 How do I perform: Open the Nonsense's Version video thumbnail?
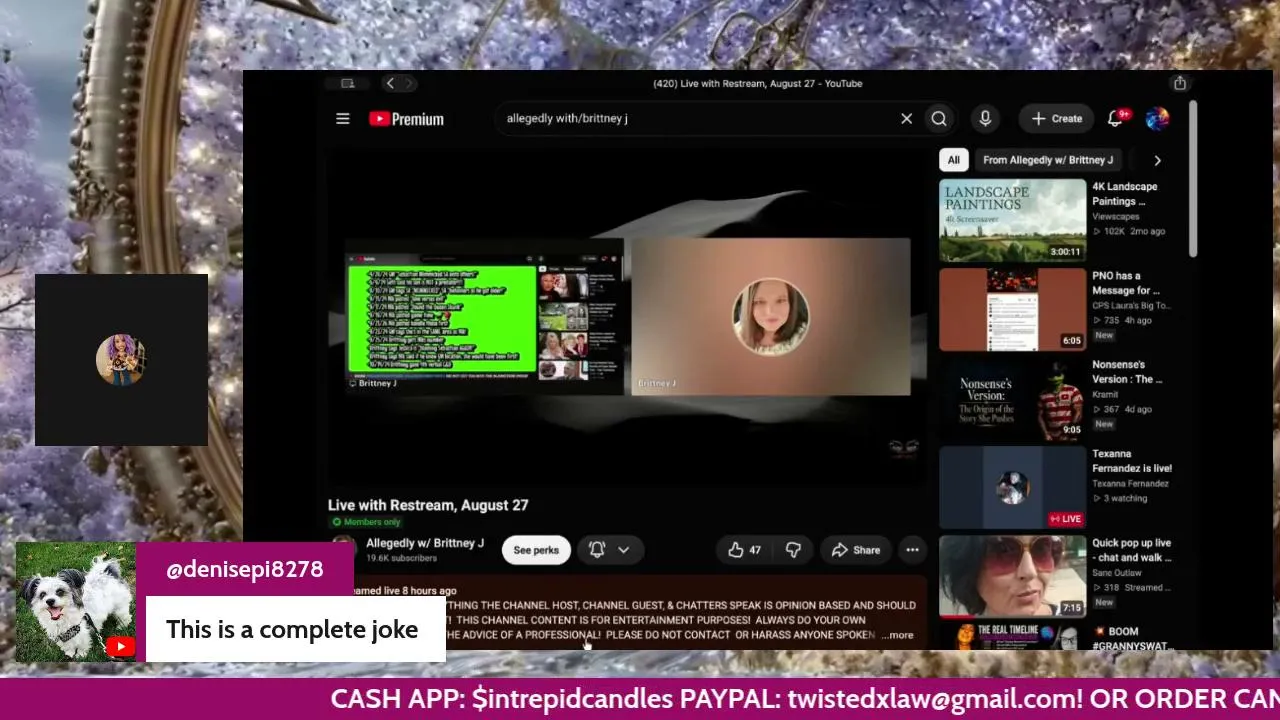point(1012,398)
